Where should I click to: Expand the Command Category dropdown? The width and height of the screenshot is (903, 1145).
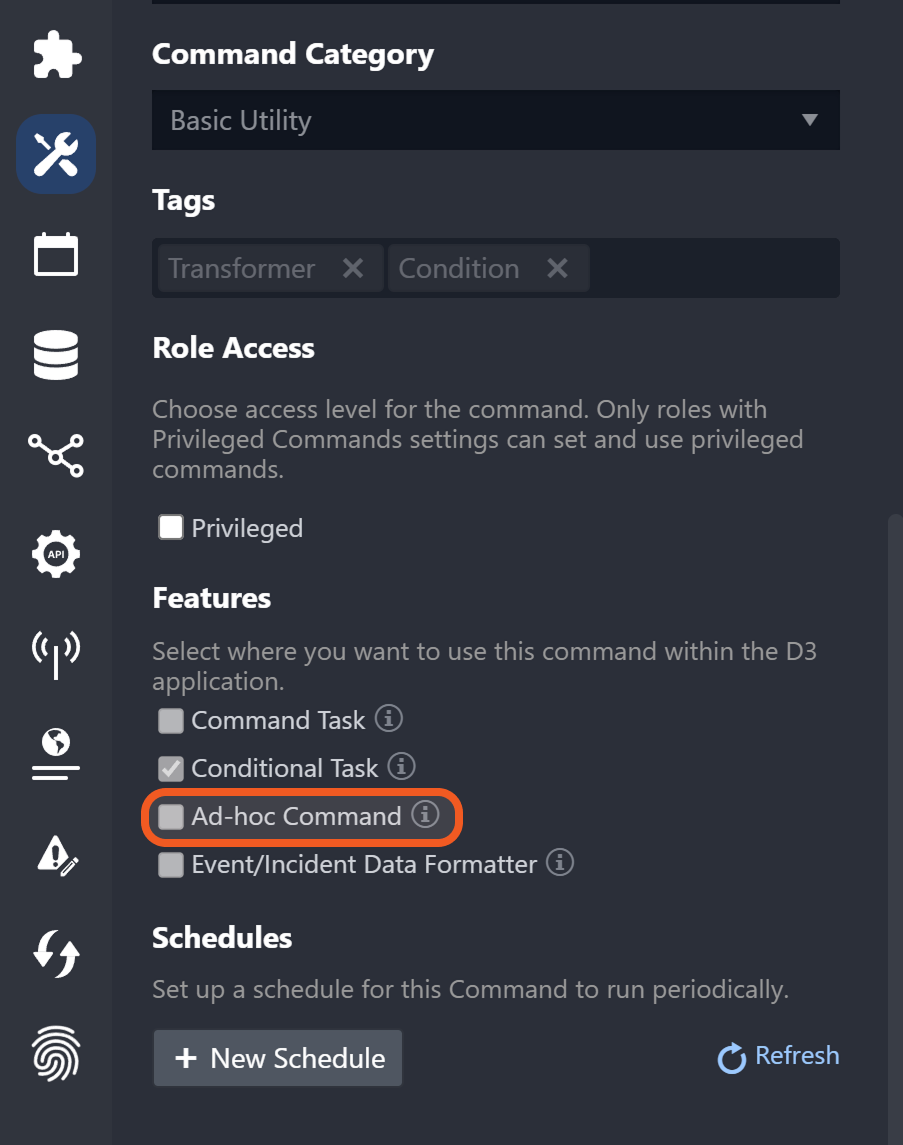click(x=495, y=121)
